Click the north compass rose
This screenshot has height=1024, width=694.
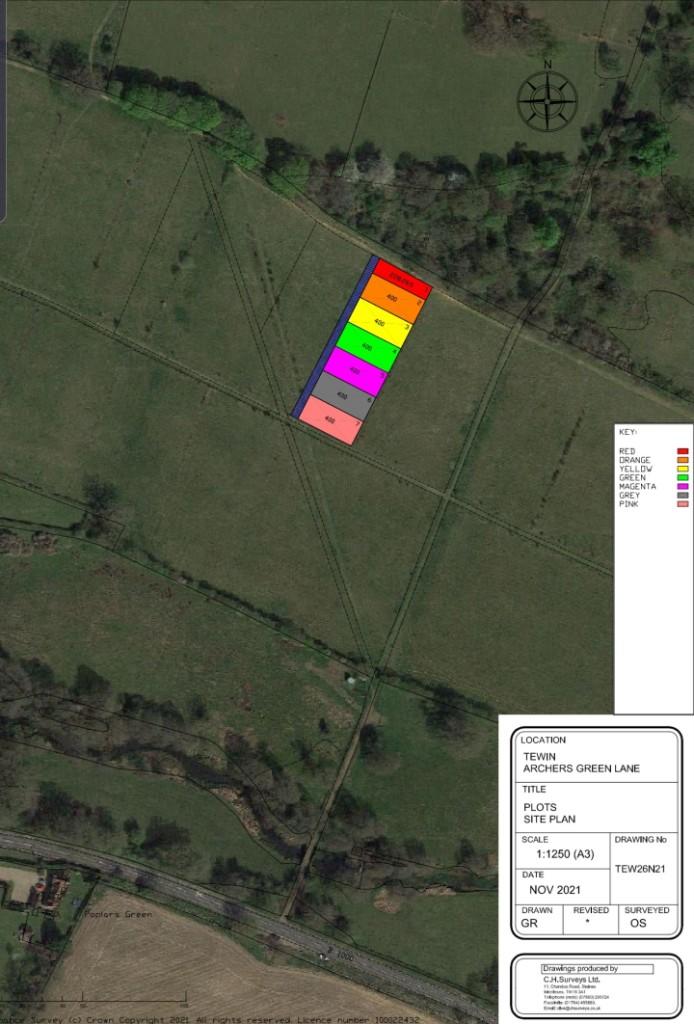[547, 101]
